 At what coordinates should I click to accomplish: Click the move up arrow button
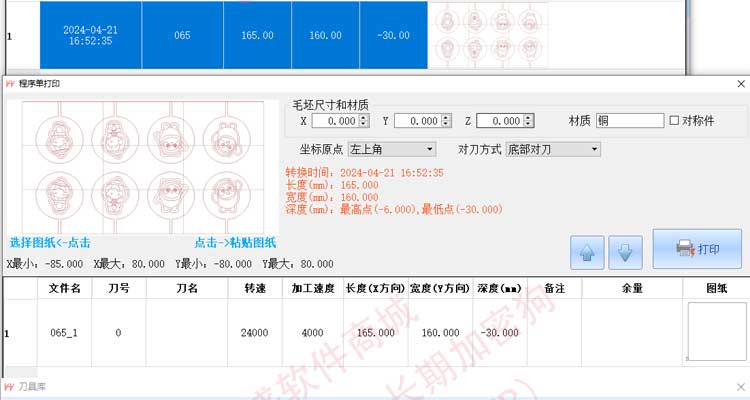[x=587, y=252]
